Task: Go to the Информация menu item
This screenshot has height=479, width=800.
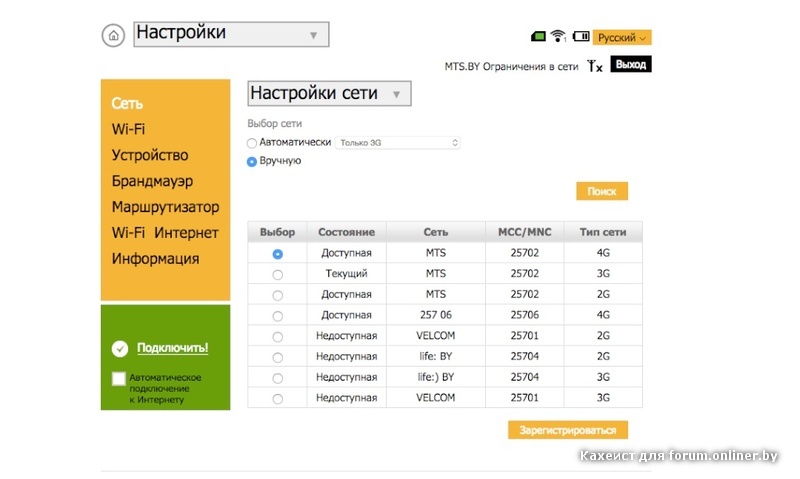Action: click(x=155, y=259)
